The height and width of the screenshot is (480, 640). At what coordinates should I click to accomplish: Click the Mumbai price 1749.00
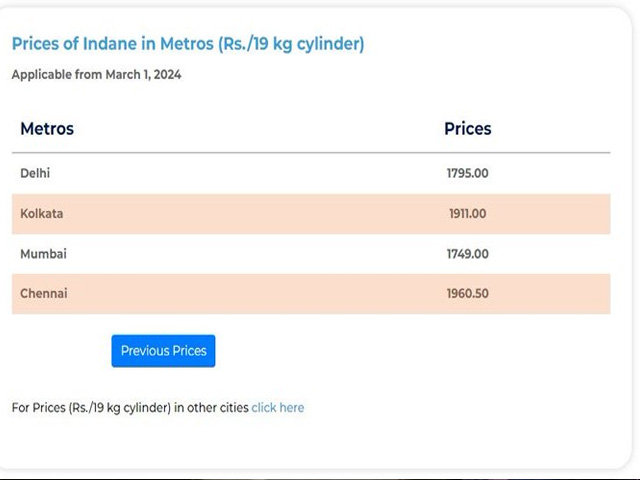467,254
